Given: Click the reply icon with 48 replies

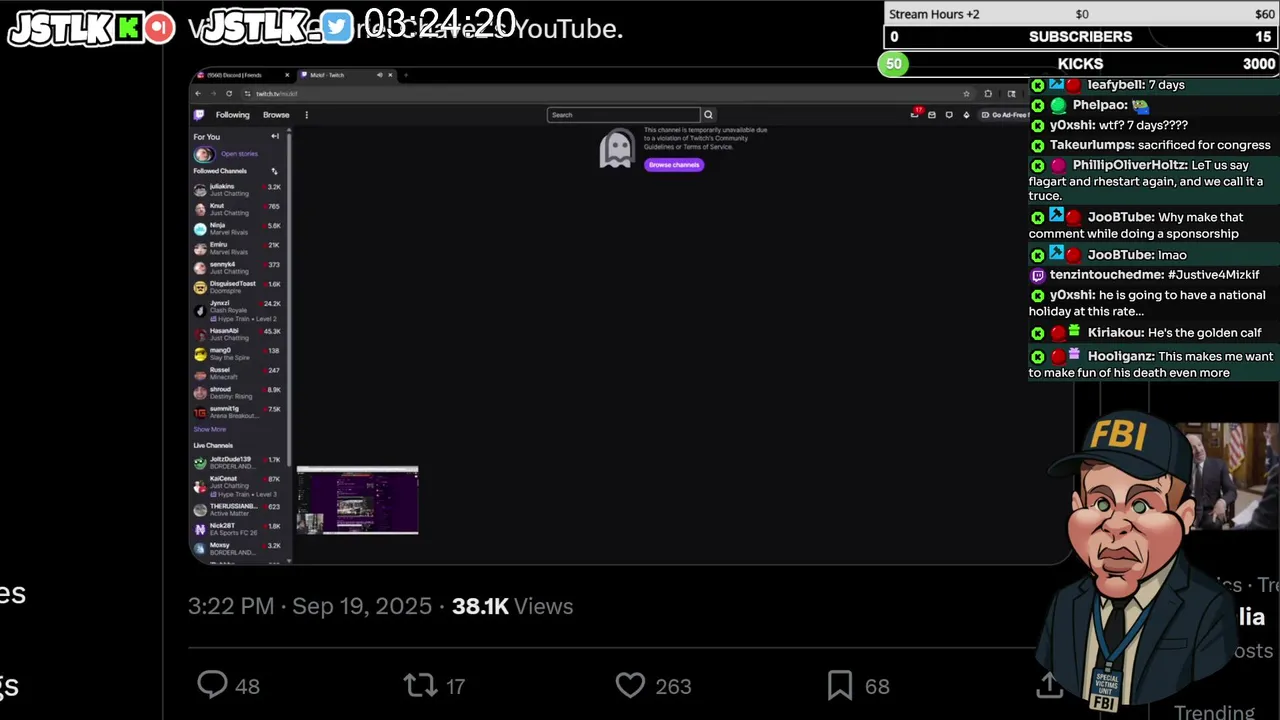Looking at the screenshot, I should pos(212,685).
